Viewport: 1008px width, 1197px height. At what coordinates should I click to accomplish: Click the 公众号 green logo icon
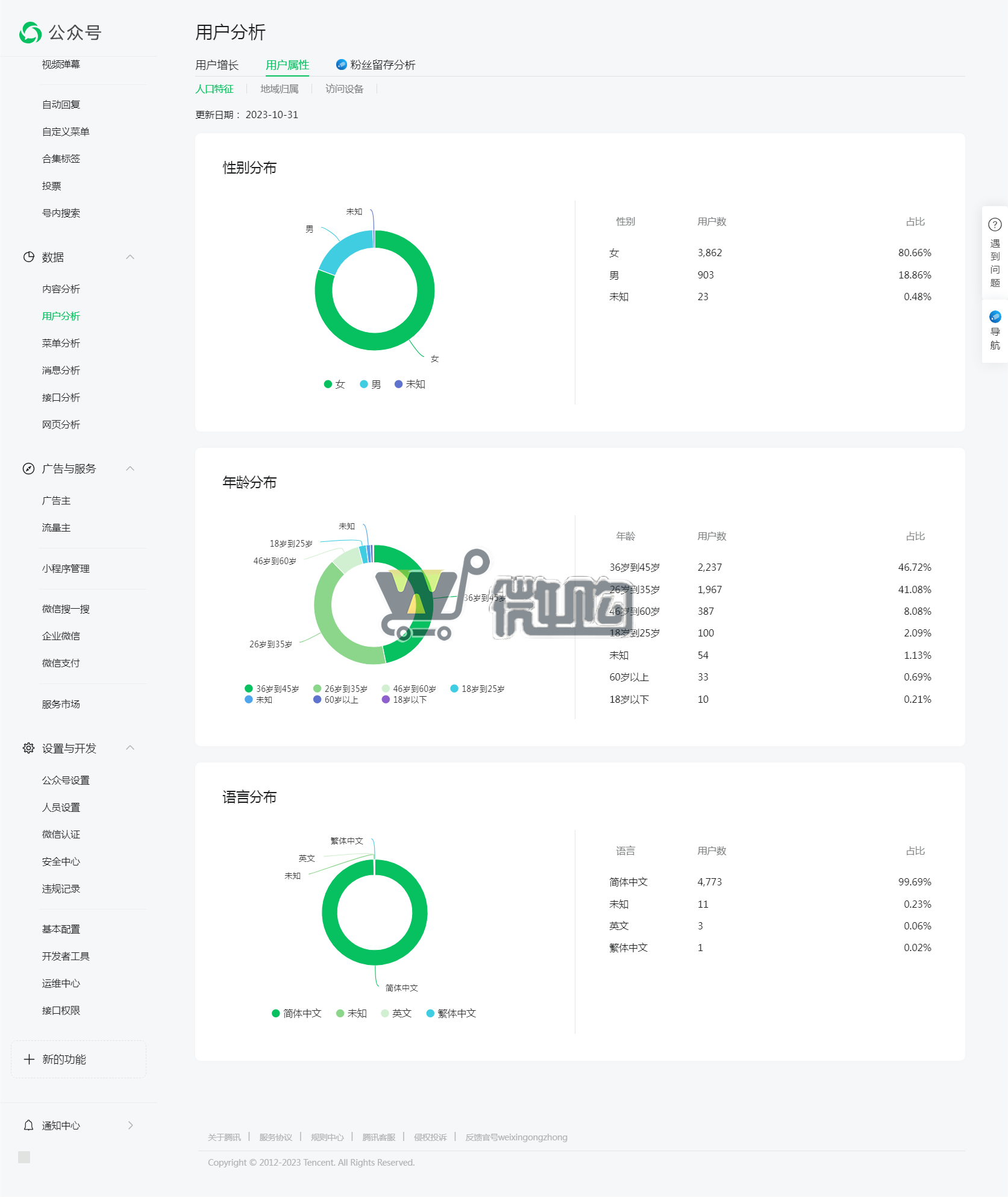coord(30,33)
